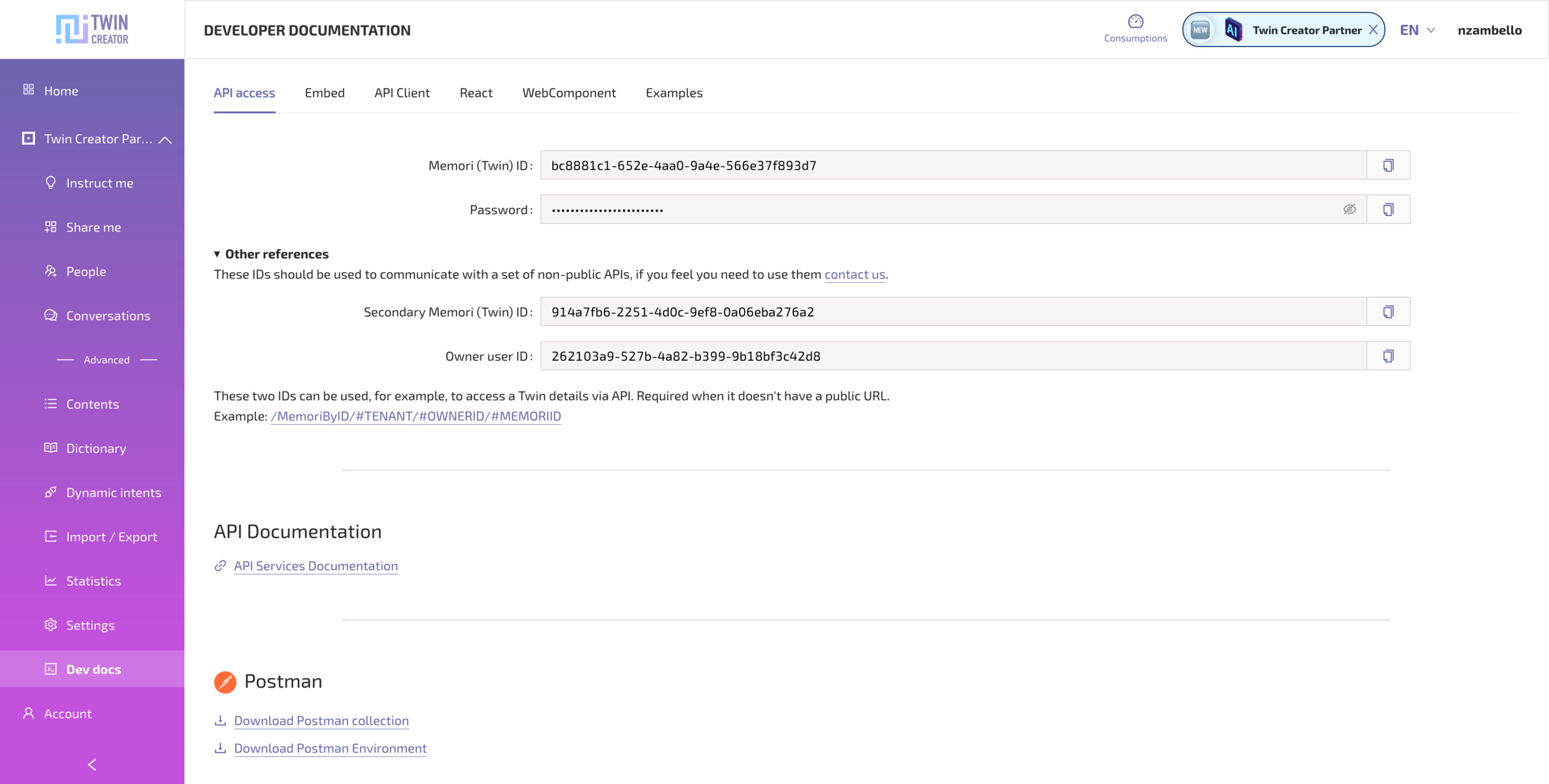Open Dynamic intents from the sidebar
This screenshot has width=1549, height=784.
point(113,492)
